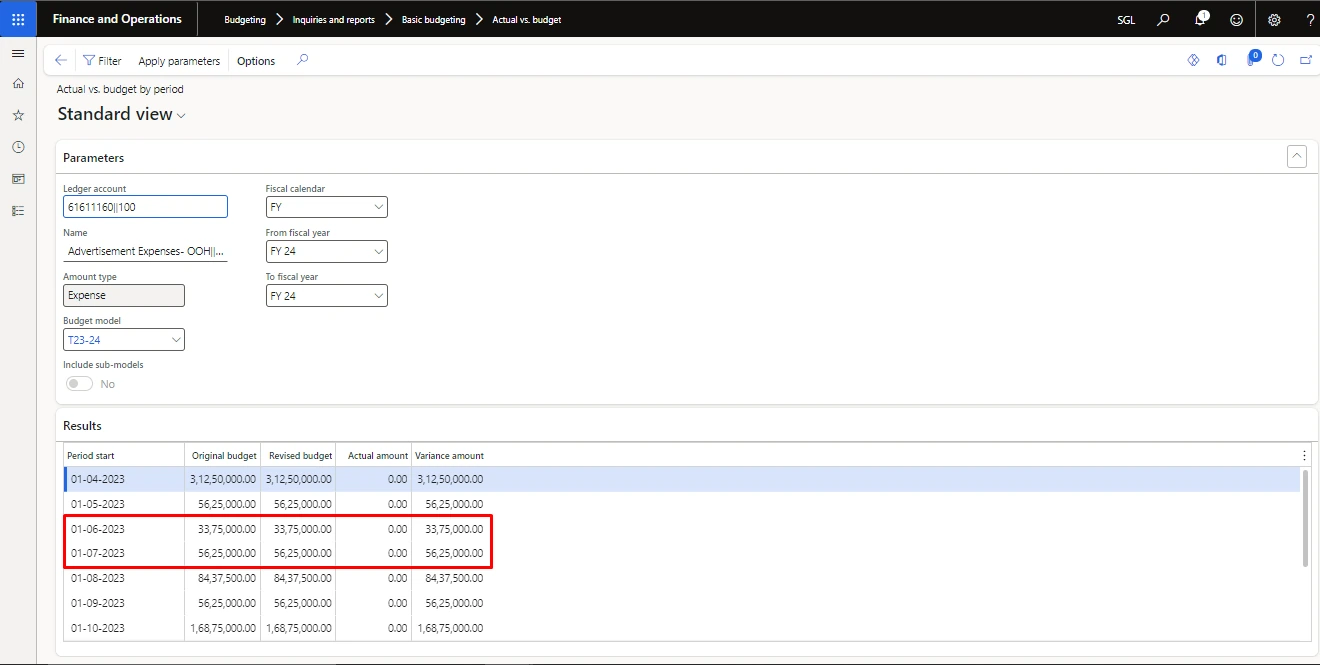Viewport: 1320px width, 665px height.
Task: Open the Fiscal calendar dropdown
Action: pyautogui.click(x=378, y=207)
